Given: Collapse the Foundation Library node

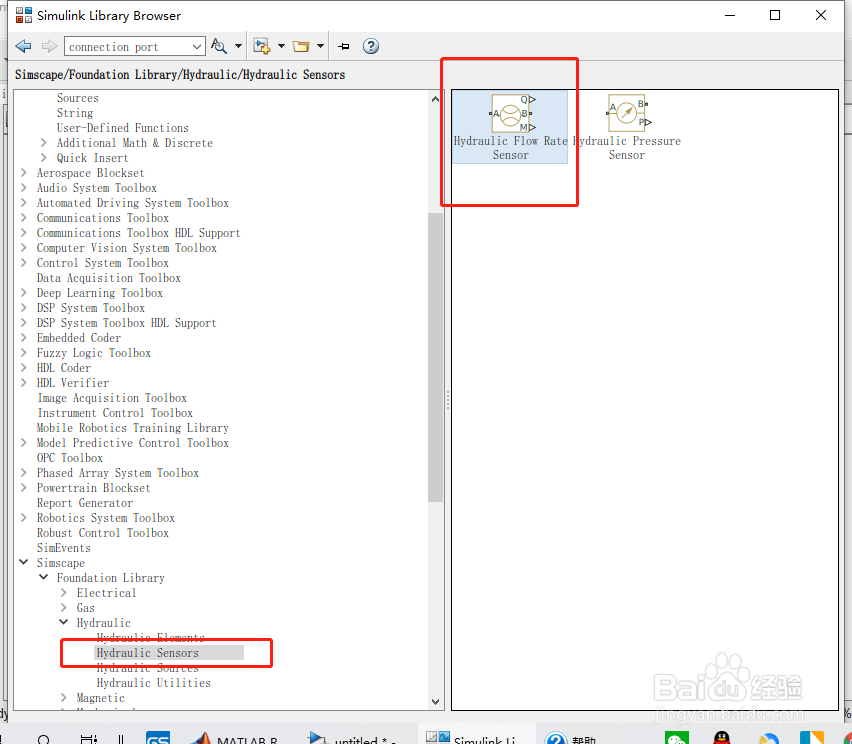Looking at the screenshot, I should coord(44,577).
